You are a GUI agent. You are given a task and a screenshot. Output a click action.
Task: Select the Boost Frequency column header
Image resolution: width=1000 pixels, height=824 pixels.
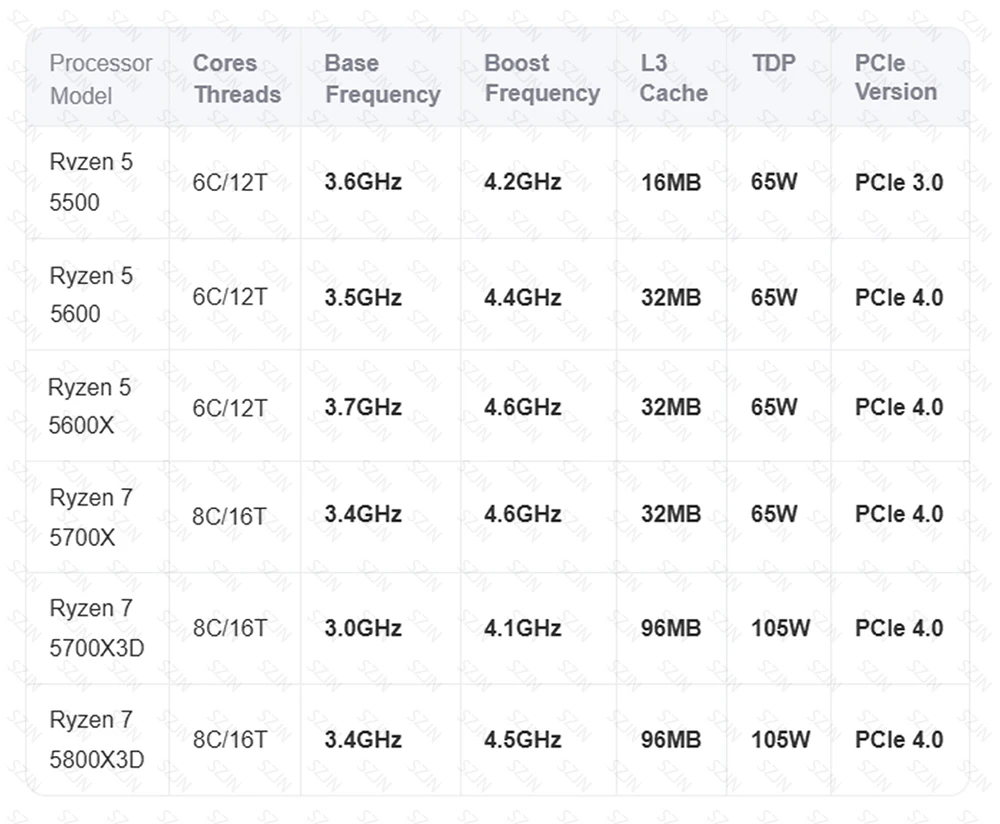[x=541, y=79]
